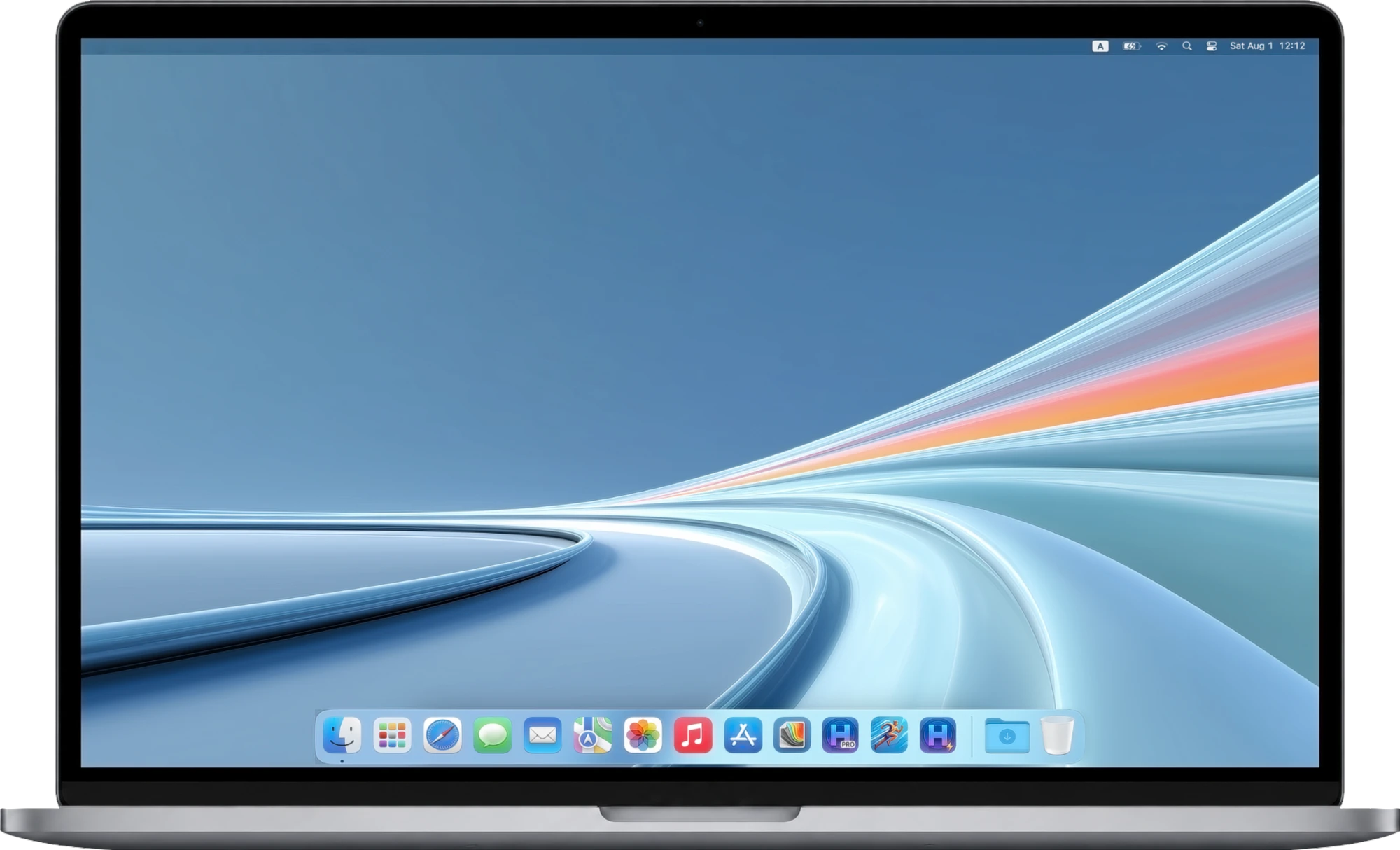1400x850 pixels.
Task: Open Finder from the dock
Action: click(342, 734)
